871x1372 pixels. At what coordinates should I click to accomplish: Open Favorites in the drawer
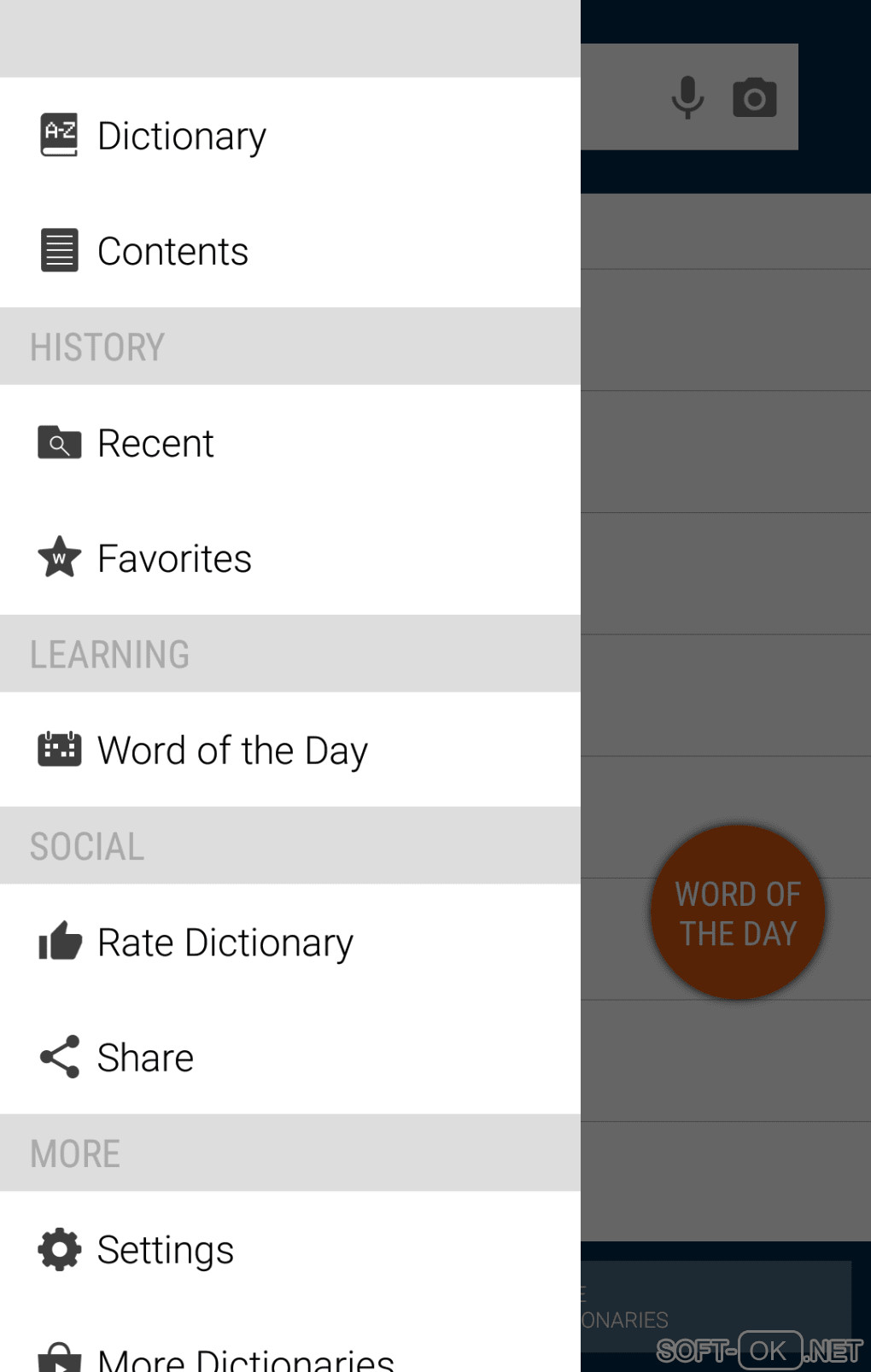click(174, 558)
